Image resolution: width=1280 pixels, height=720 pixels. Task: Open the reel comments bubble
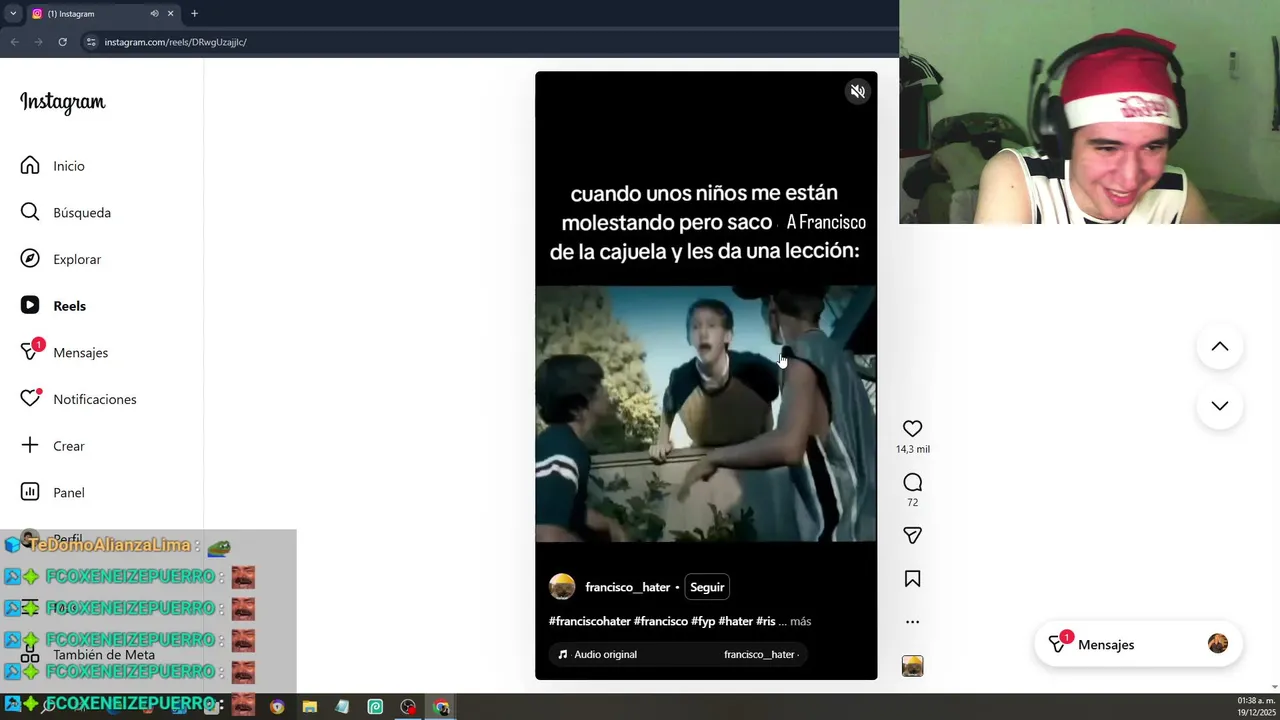pos(912,482)
